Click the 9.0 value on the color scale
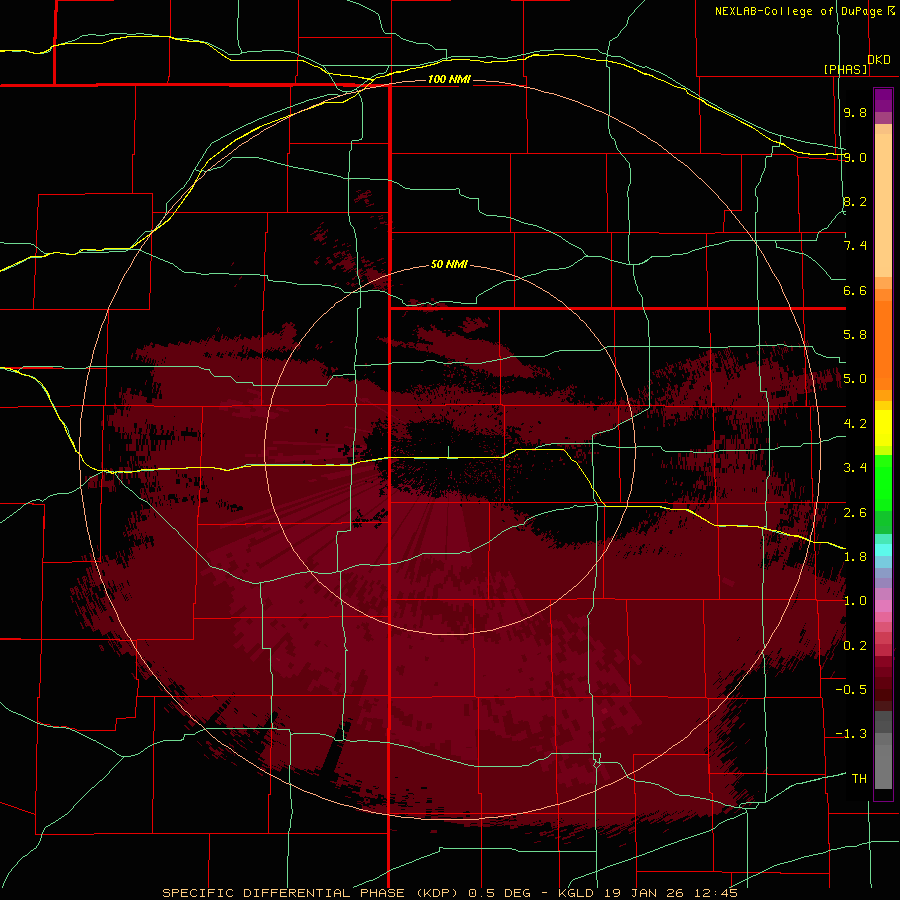The width and height of the screenshot is (900, 900). click(855, 157)
